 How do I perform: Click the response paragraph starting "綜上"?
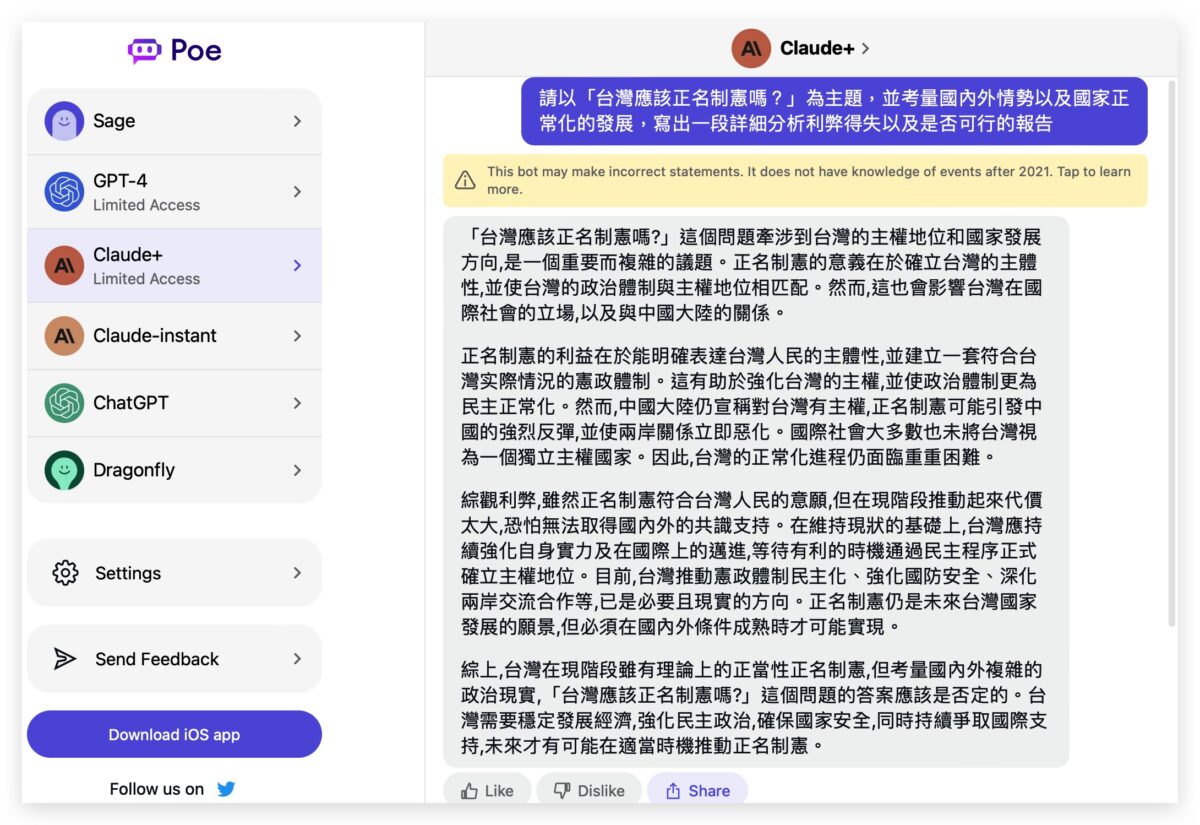coord(754,707)
